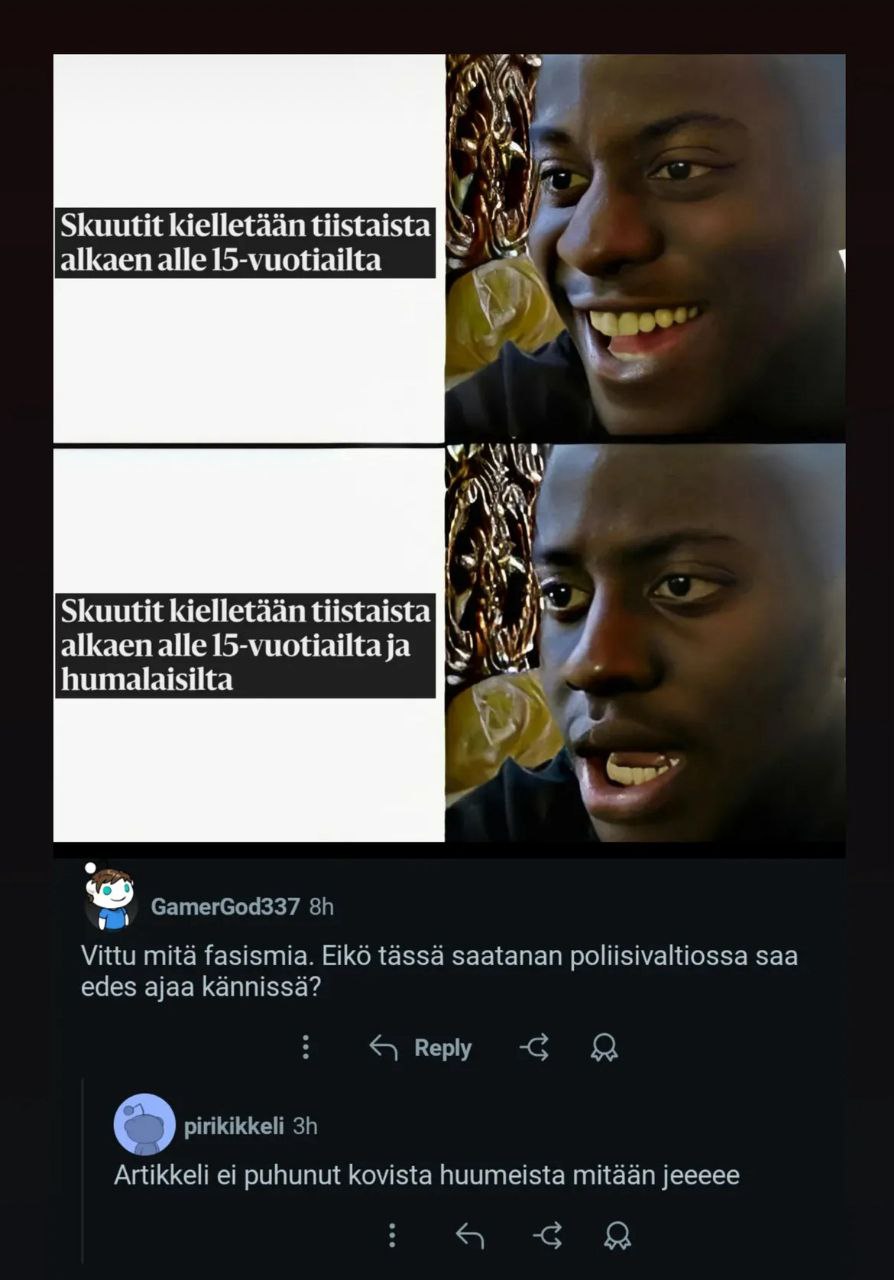Open GamerGod337's avatar picture
This screenshot has height=1280, width=894.
pyautogui.click(x=110, y=896)
